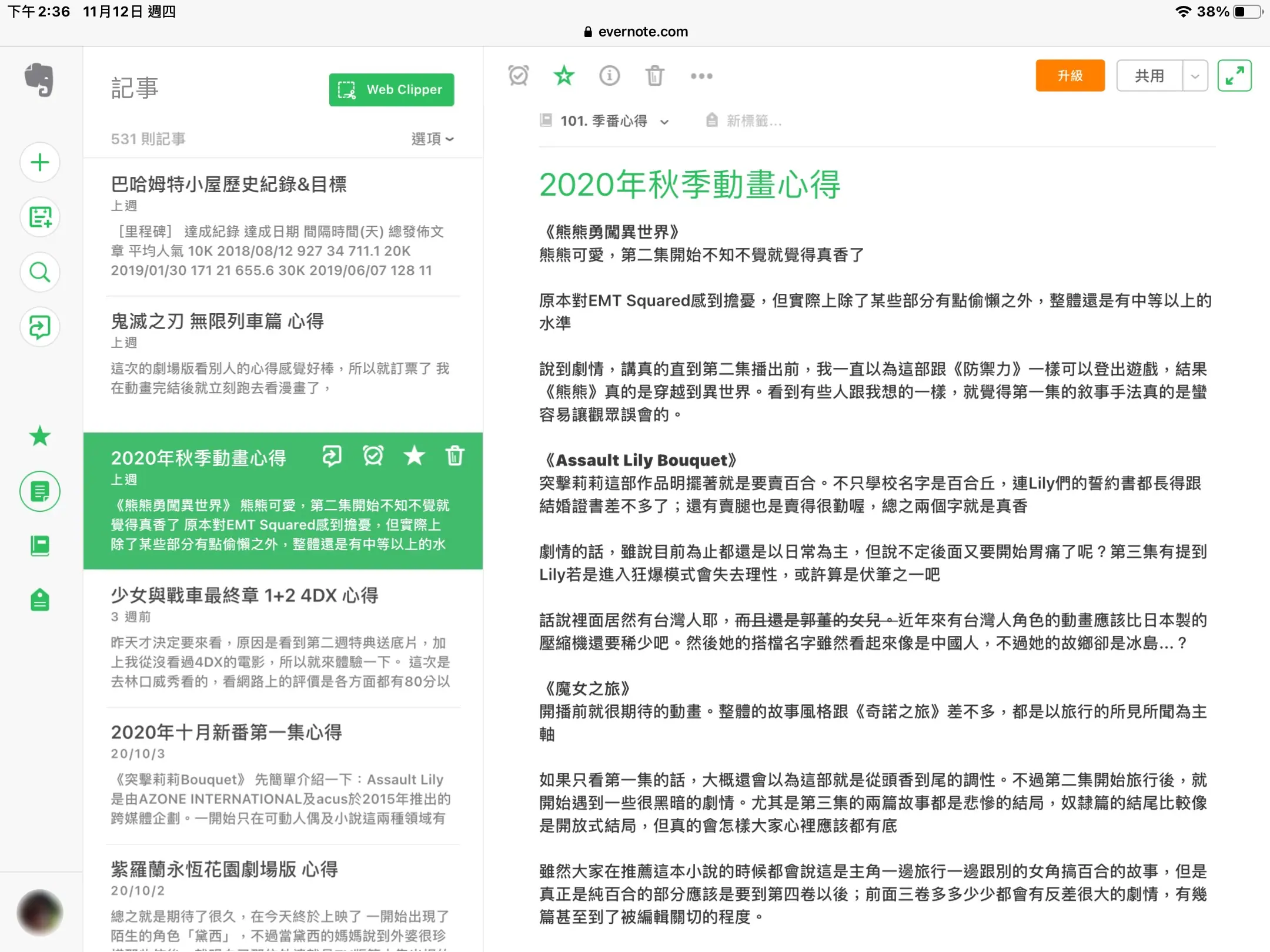Open the account profile avatar
This screenshot has width=1270, height=952.
(40, 913)
